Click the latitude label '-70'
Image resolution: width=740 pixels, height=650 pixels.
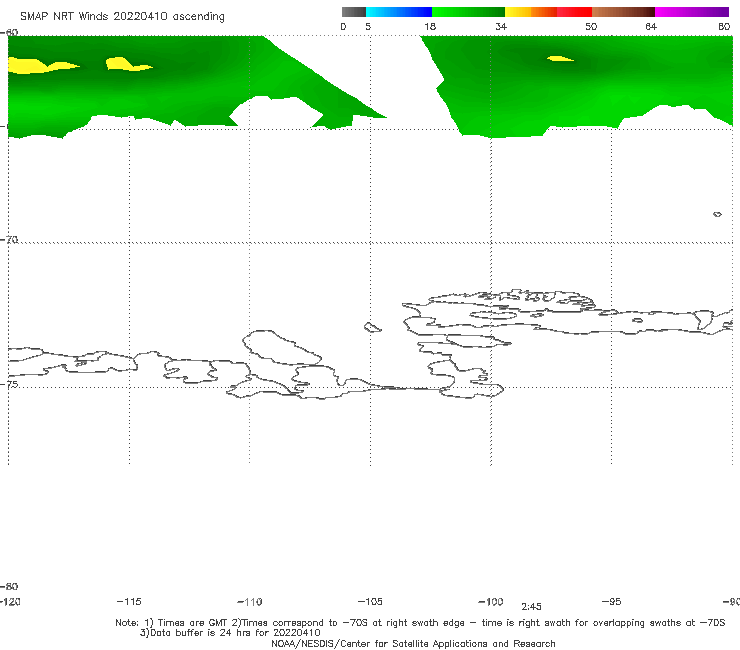pos(9,239)
